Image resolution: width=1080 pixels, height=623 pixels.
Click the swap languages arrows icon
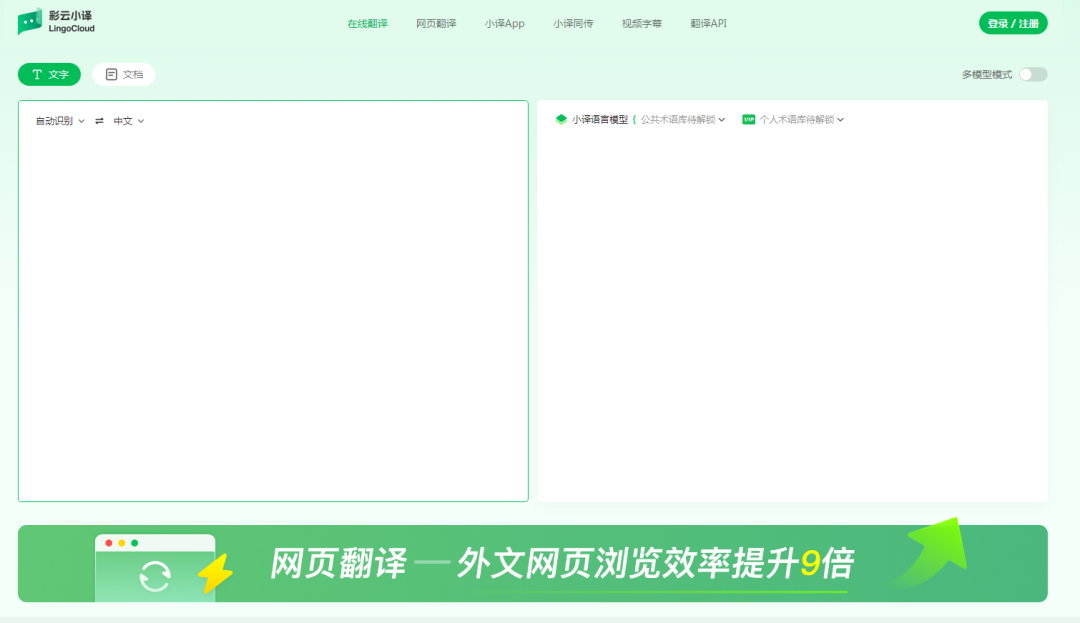pyautogui.click(x=99, y=120)
